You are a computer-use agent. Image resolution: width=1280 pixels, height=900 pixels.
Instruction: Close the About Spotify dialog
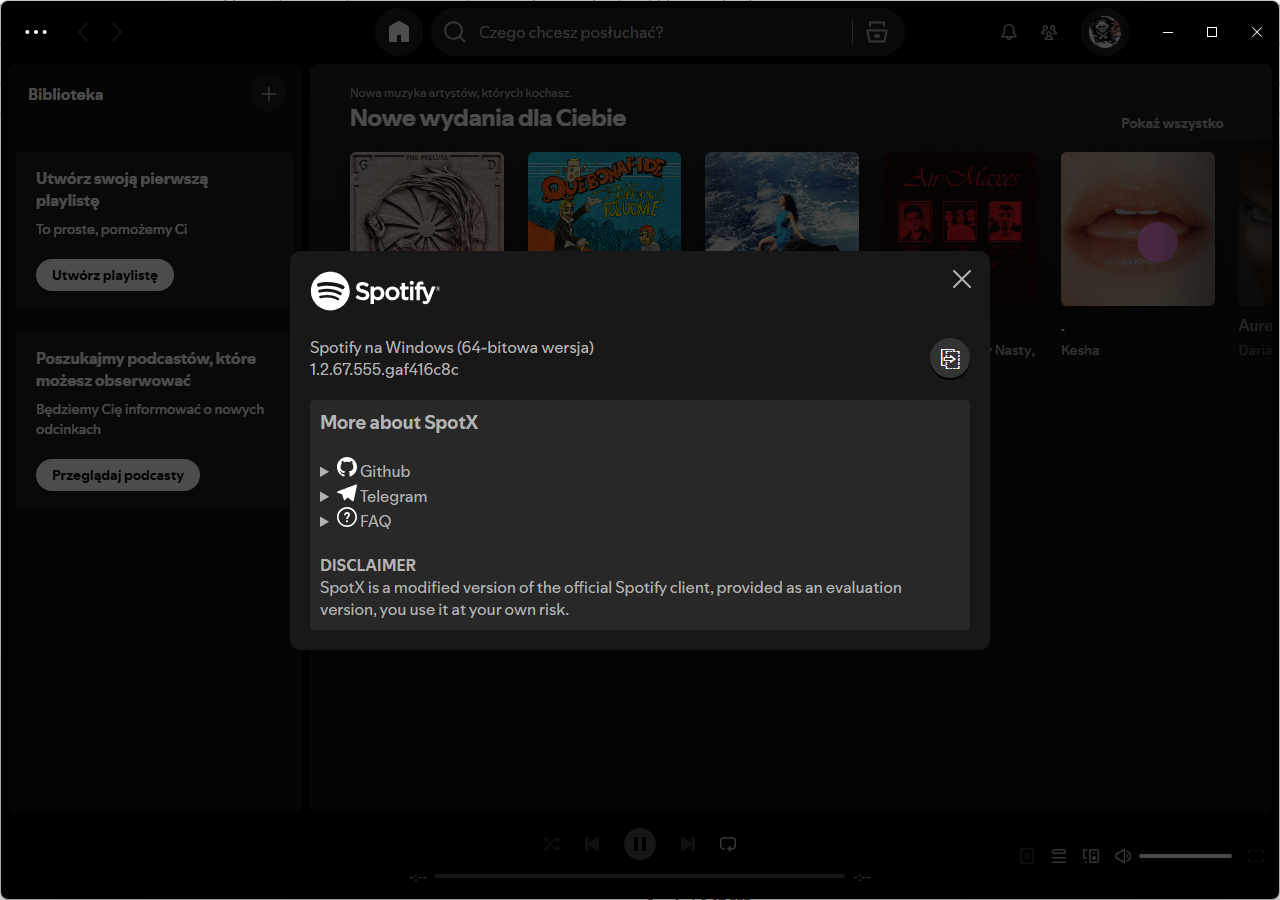tap(962, 279)
